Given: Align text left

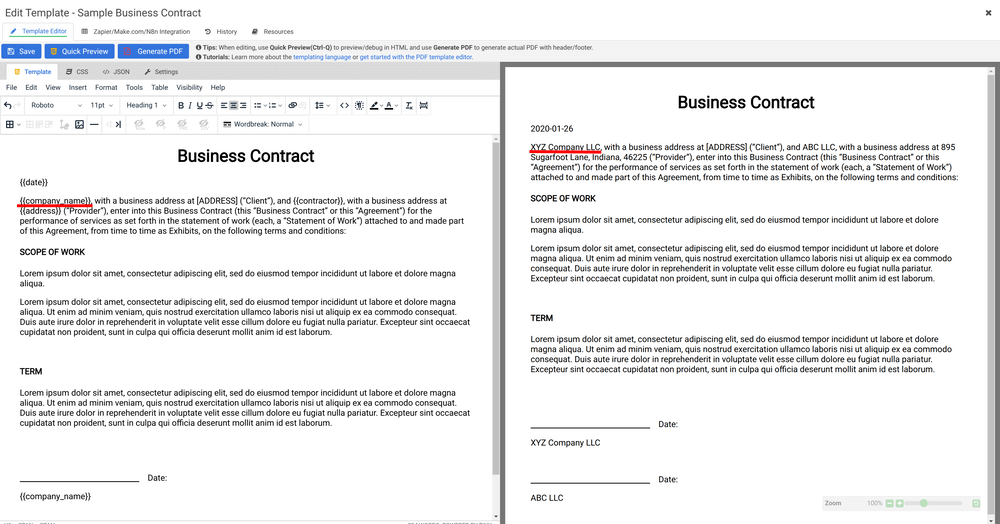Looking at the screenshot, I should [x=224, y=105].
